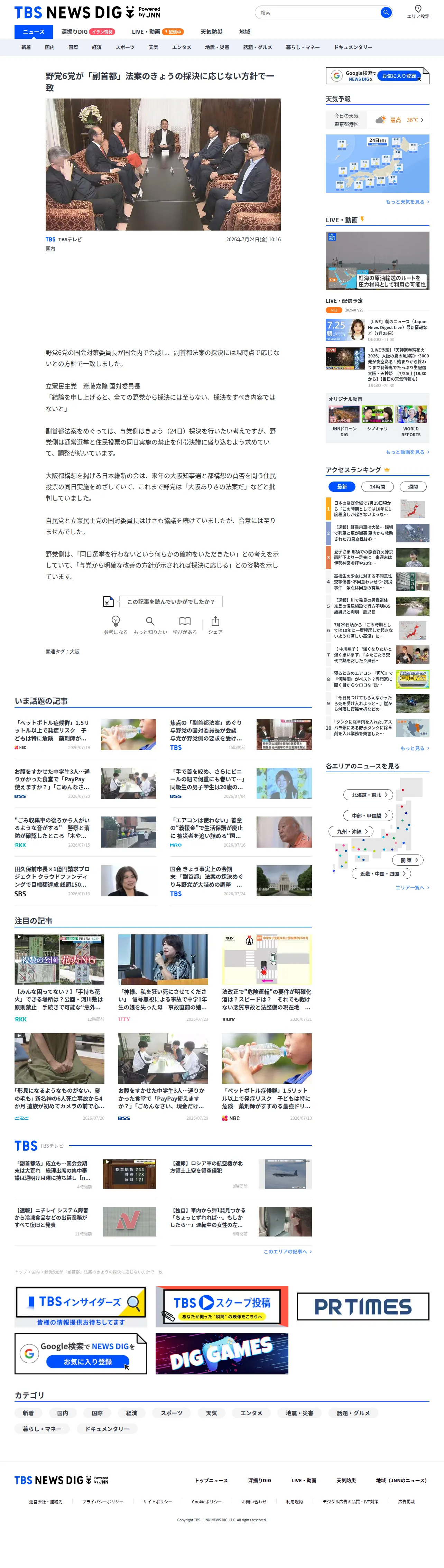Go to 地震・災害 in the top sub-navigation
444x1568 pixels.
coord(217,47)
